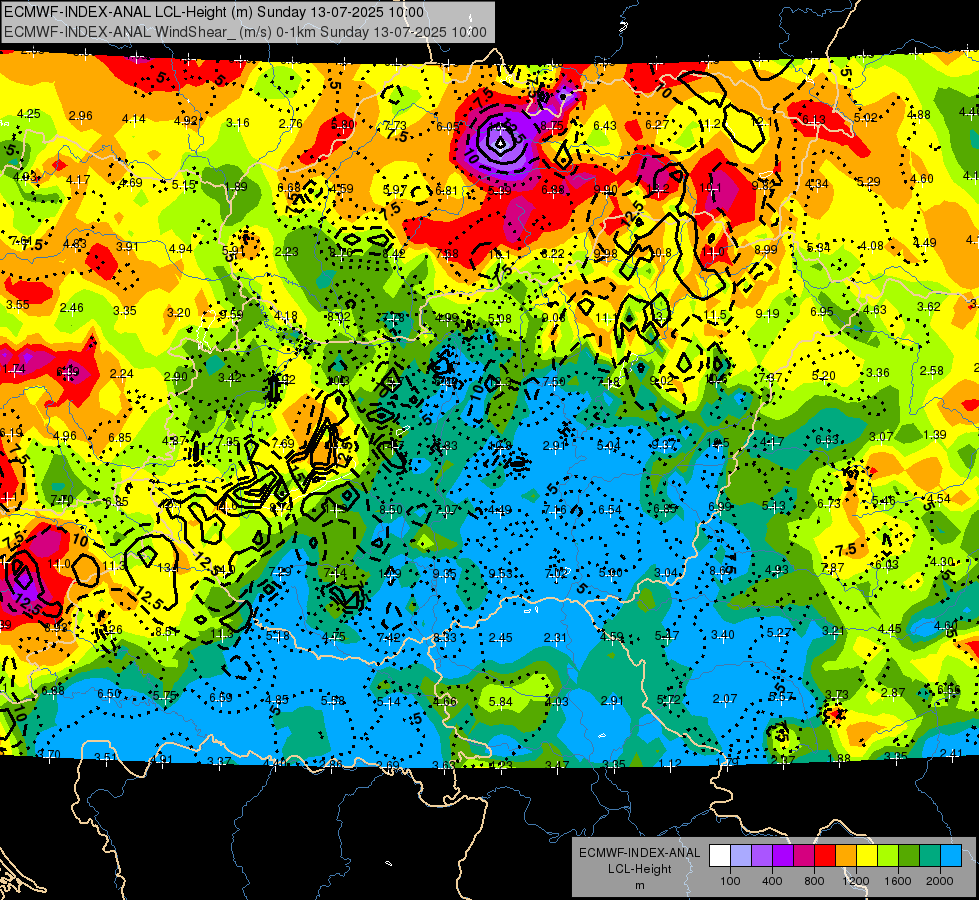Click the legend label '100'

pos(730,881)
